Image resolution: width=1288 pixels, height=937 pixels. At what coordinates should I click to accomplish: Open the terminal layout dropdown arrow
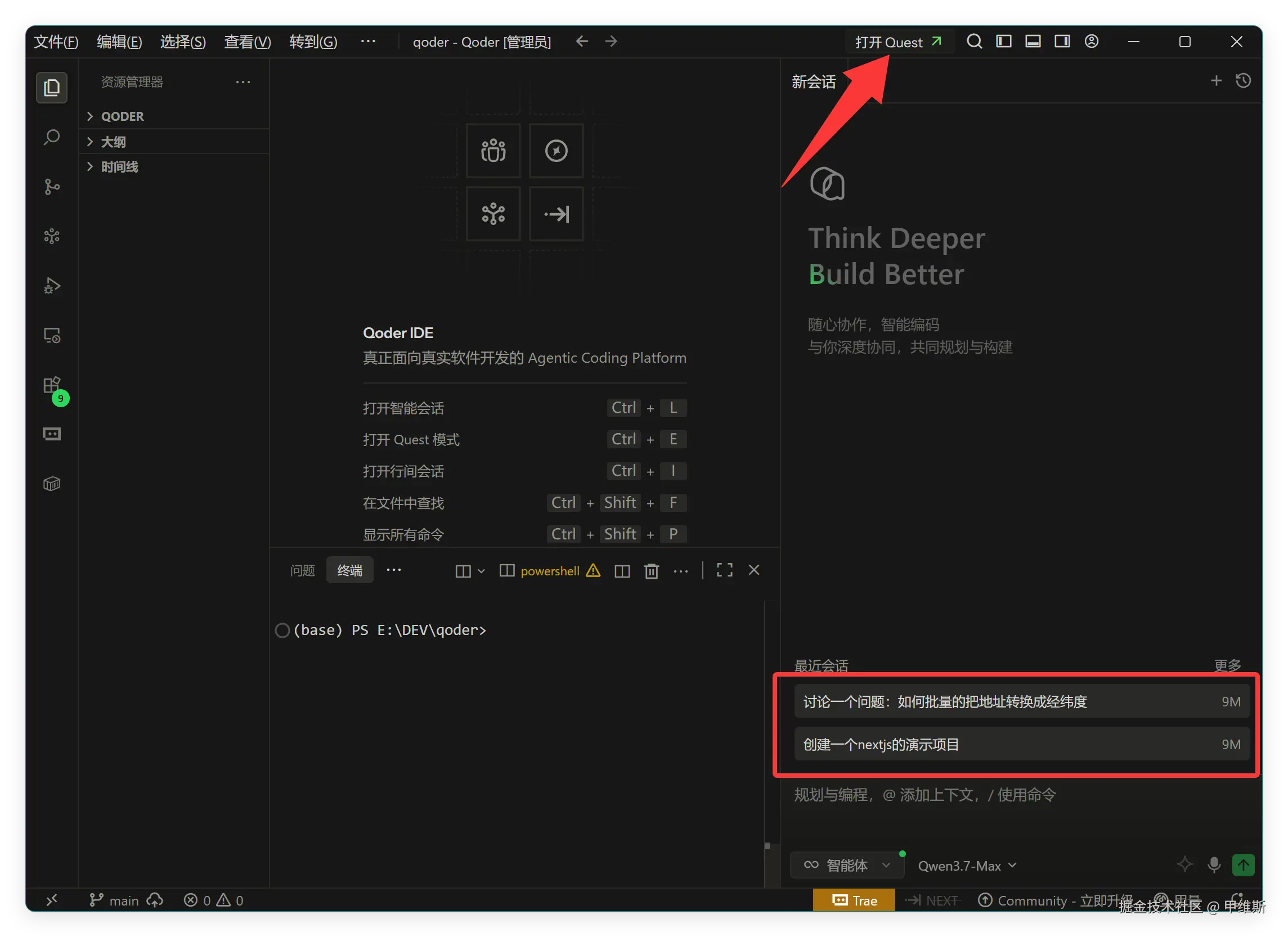pyautogui.click(x=481, y=571)
